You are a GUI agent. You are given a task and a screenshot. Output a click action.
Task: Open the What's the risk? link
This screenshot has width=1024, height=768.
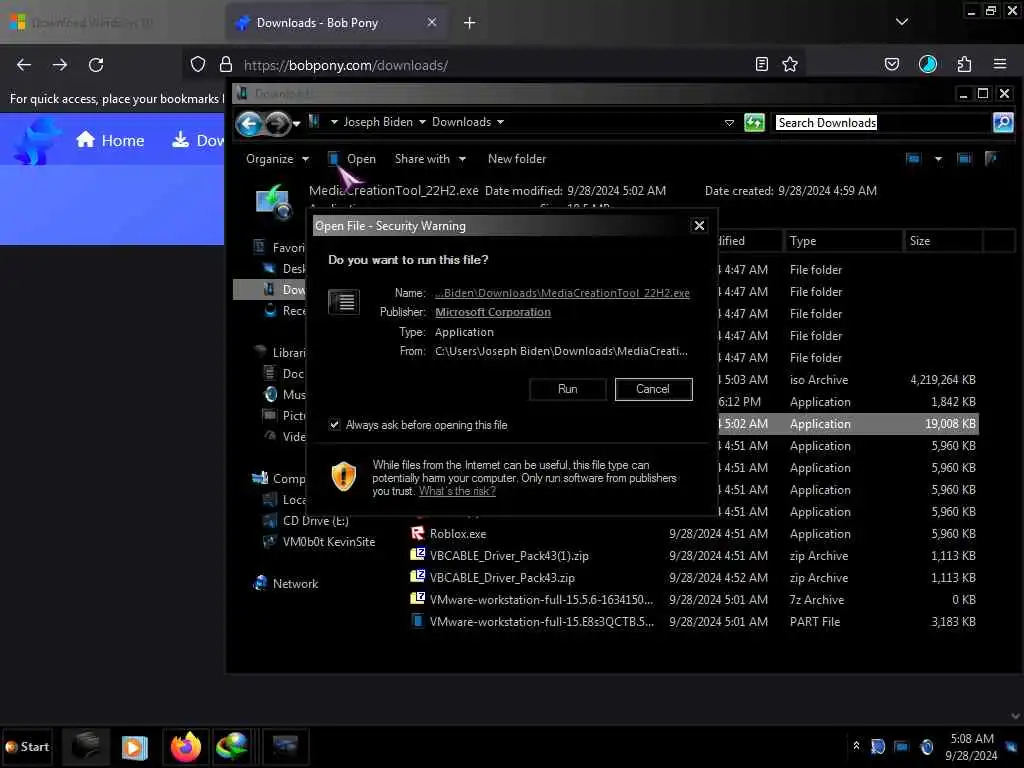457,491
